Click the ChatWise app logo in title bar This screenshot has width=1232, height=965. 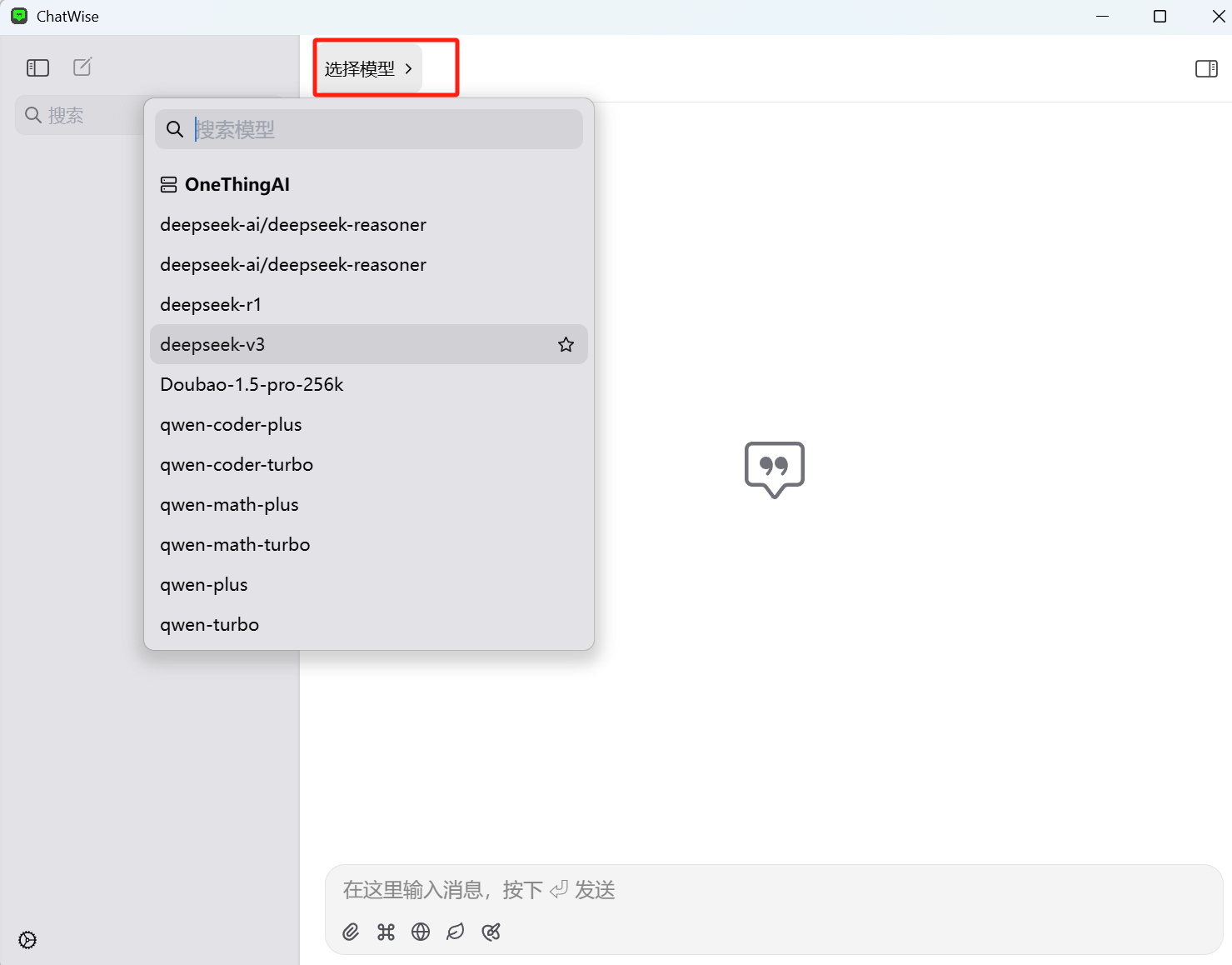18,16
